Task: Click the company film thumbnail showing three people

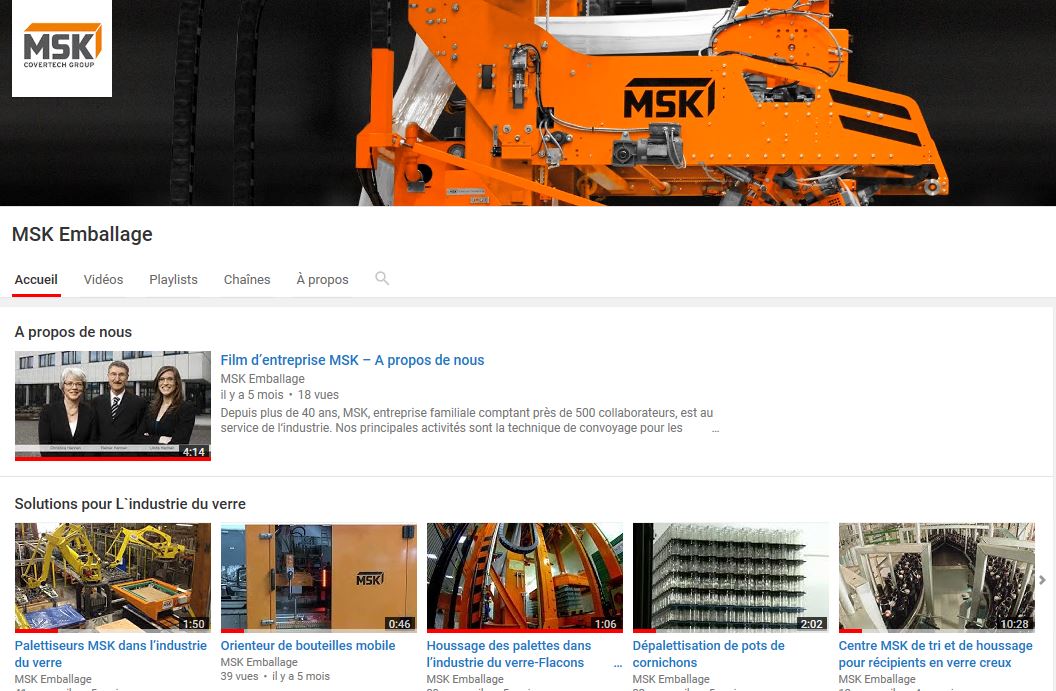Action: coord(112,404)
